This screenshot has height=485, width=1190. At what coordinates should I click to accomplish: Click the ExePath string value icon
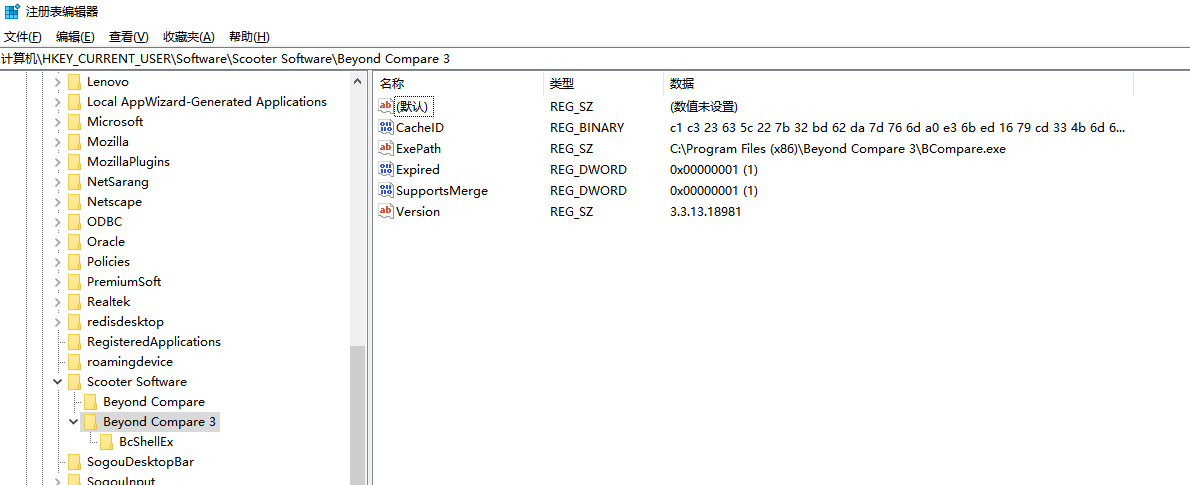[x=386, y=149]
